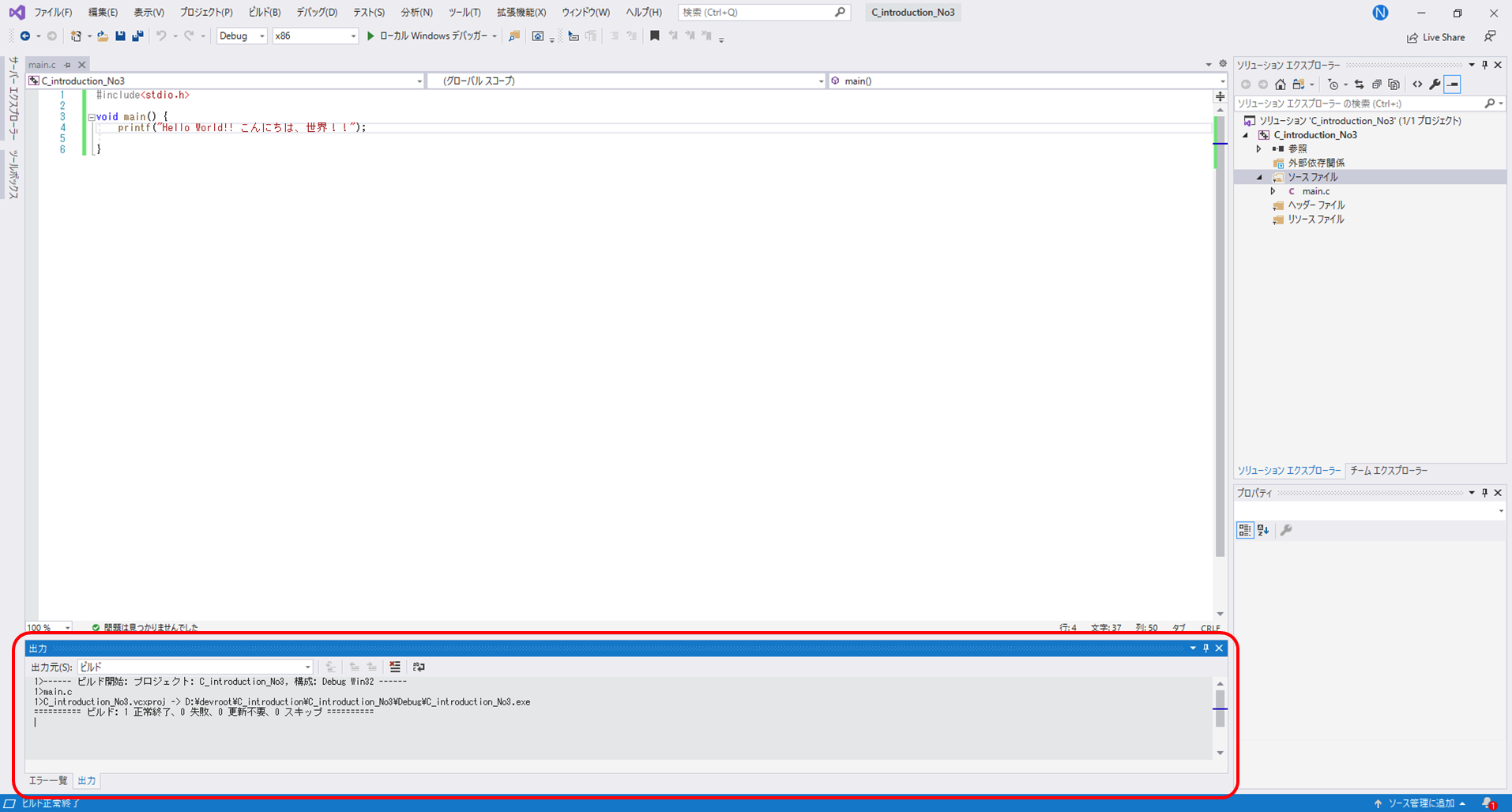Click the clear all output icon
Viewport: 1512px width, 812px height.
395,667
